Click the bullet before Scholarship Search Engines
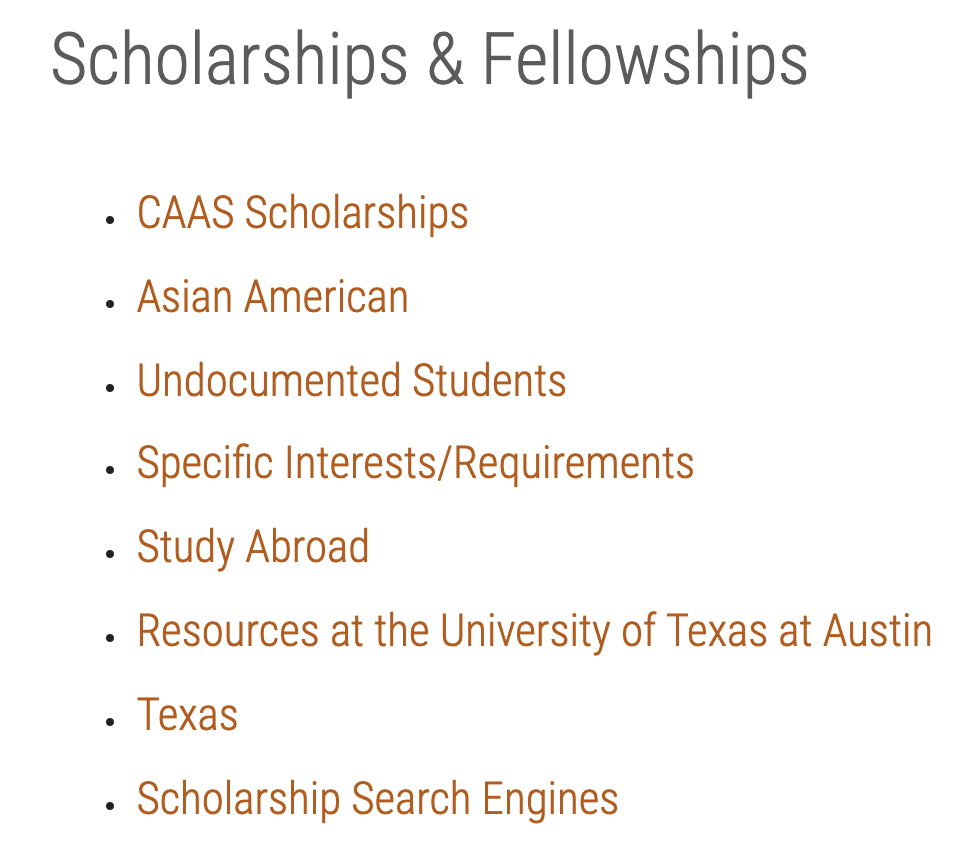Image resolution: width=972 pixels, height=868 pixels. click(110, 805)
